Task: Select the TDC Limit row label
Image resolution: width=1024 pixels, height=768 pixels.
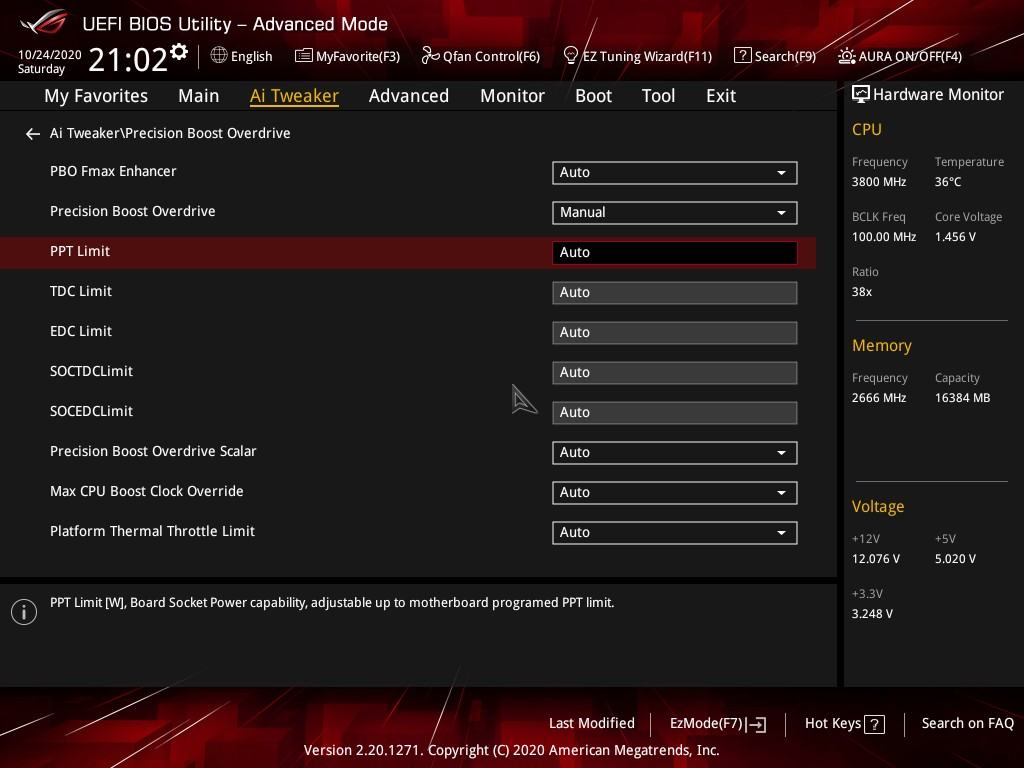Action: pos(81,291)
